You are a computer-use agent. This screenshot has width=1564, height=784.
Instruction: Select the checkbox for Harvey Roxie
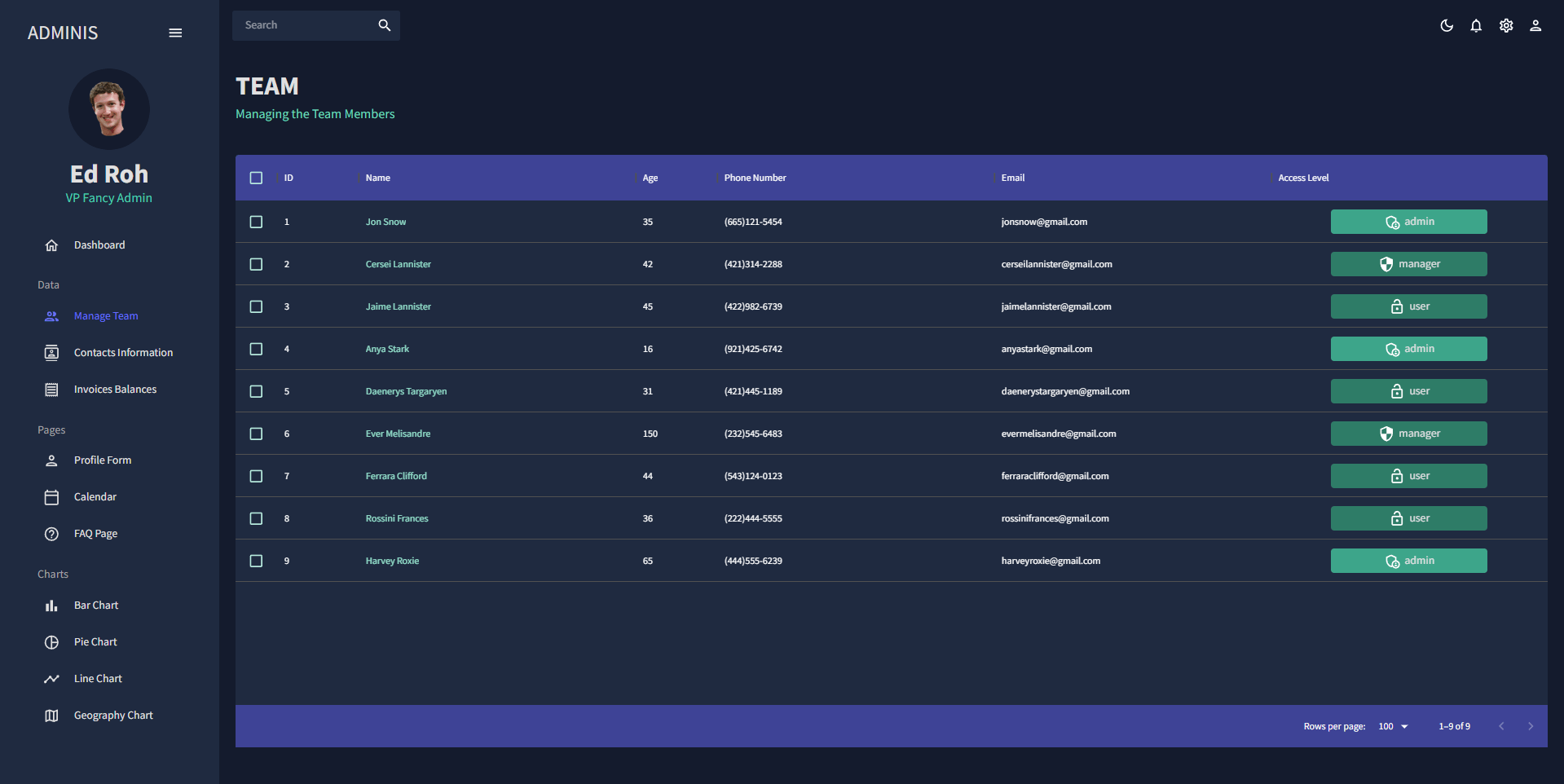[256, 561]
